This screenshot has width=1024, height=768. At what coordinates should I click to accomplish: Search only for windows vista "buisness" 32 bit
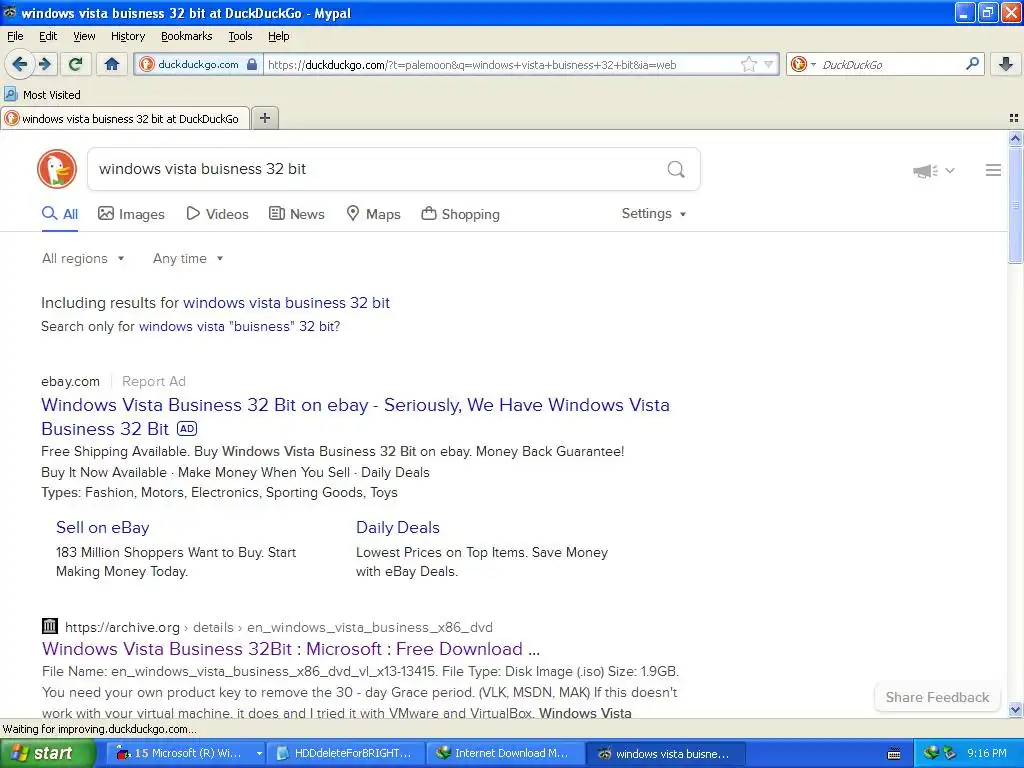(x=240, y=327)
